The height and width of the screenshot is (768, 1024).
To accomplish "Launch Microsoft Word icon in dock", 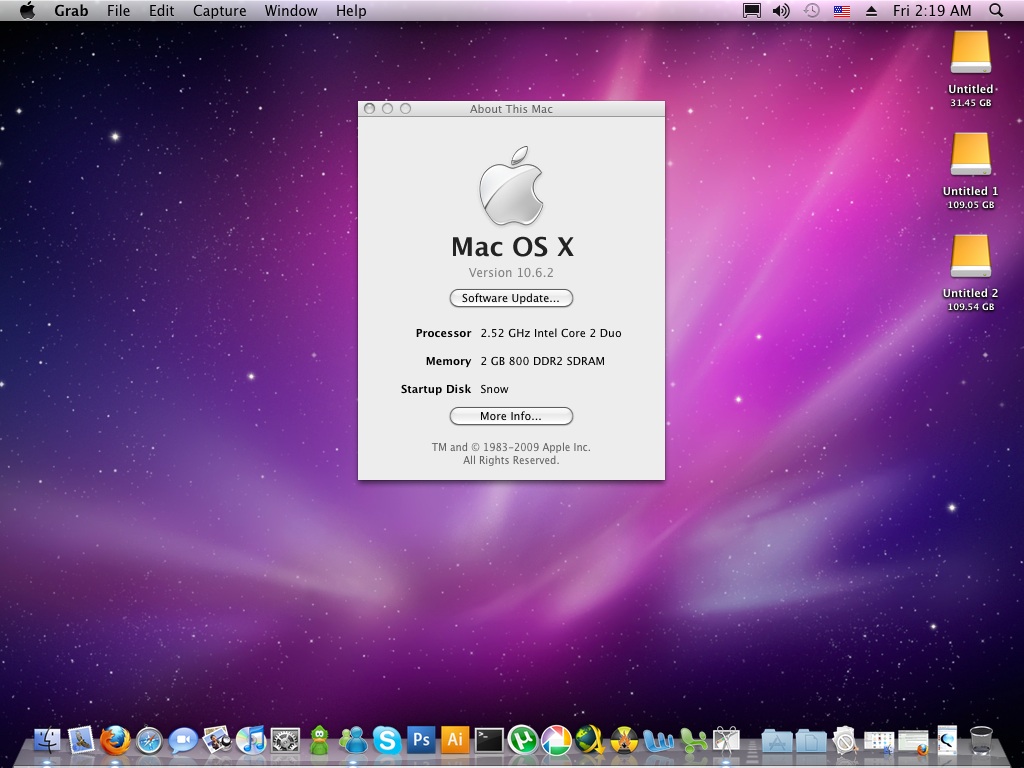I will 658,741.
